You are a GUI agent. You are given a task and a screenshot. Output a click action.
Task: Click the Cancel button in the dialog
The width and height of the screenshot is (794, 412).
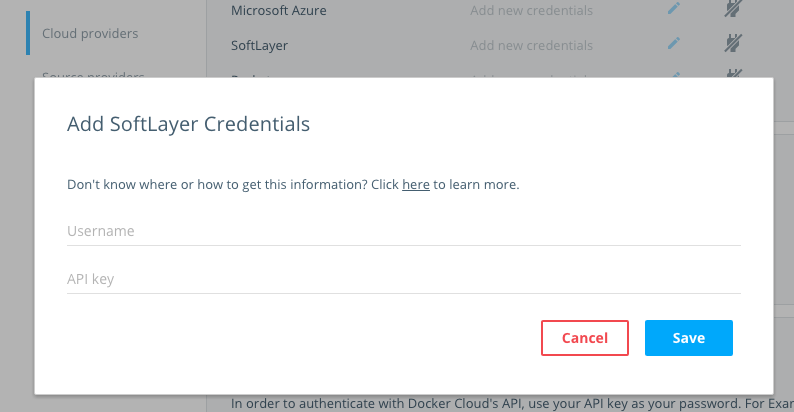[x=585, y=338]
